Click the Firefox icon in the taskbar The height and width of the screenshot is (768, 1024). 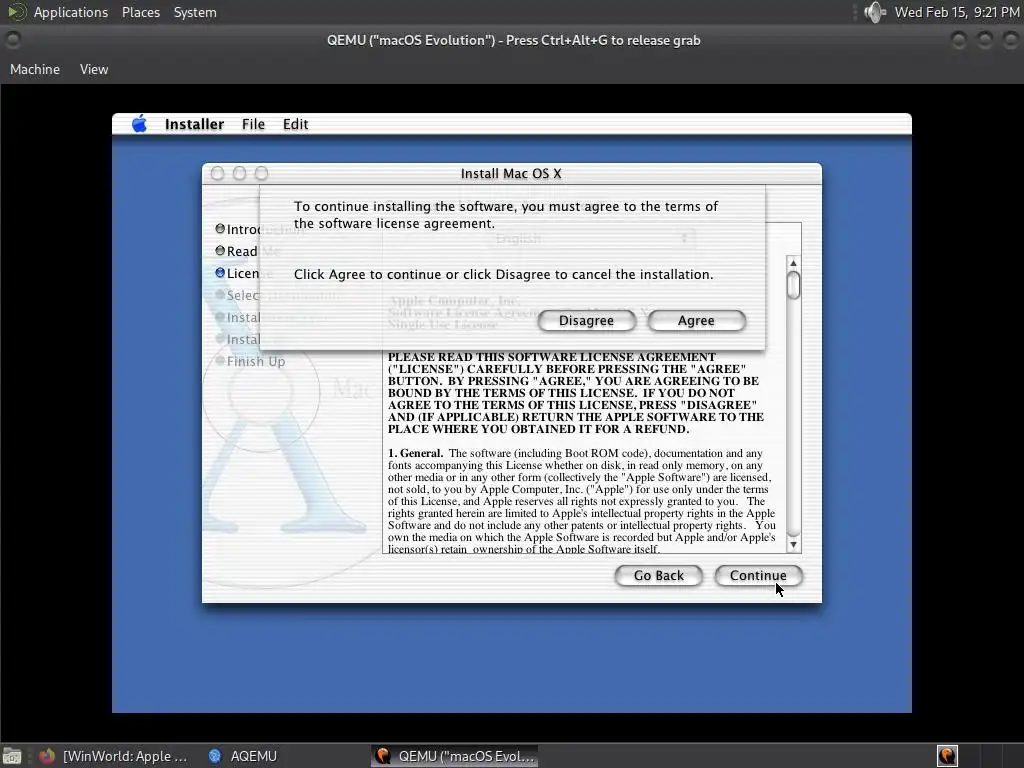[46, 756]
